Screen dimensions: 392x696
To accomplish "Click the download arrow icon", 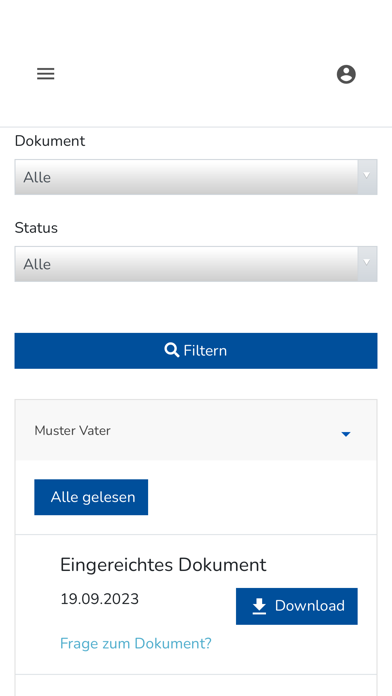I will (x=259, y=606).
